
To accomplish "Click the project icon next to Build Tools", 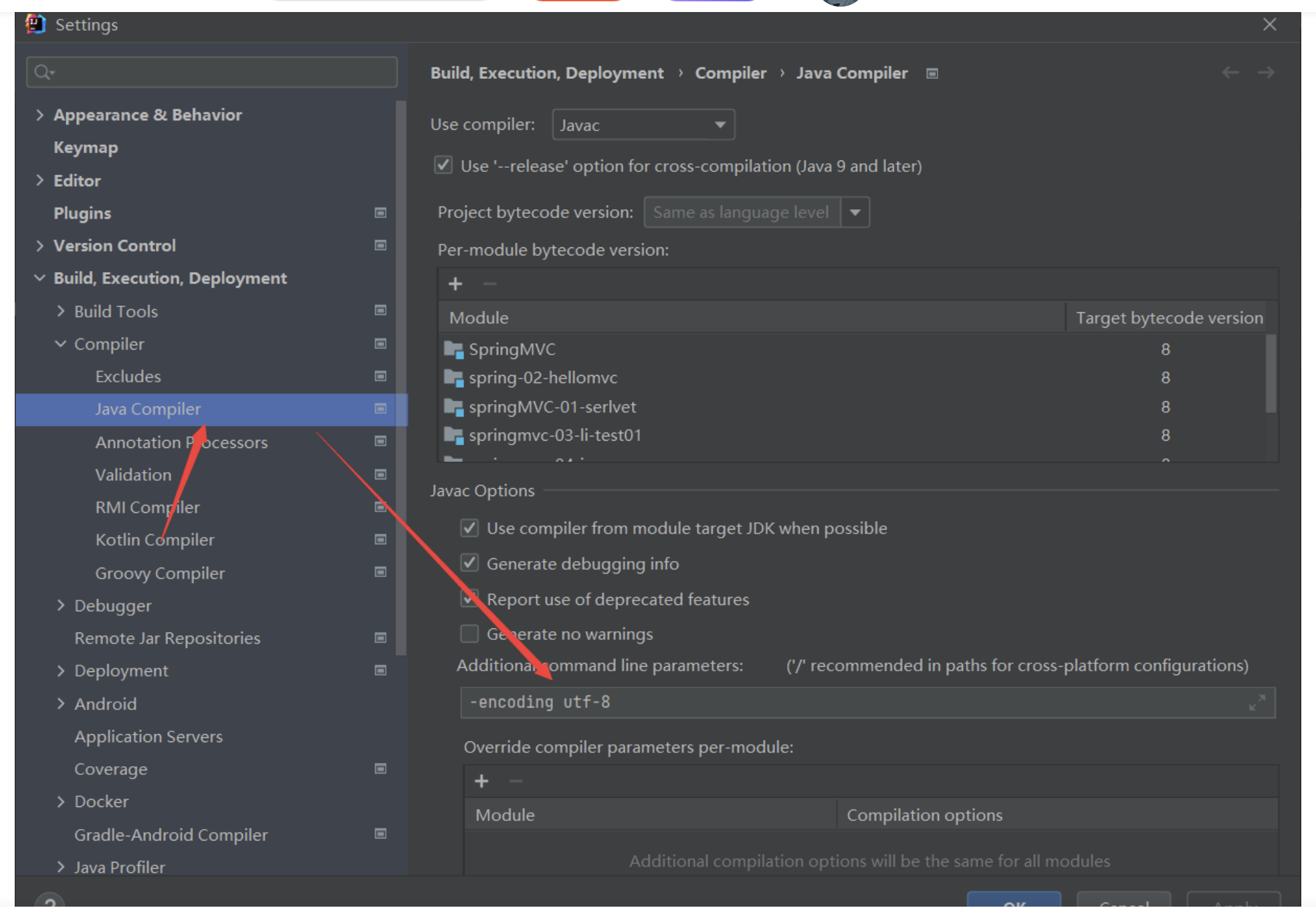I will (x=380, y=310).
